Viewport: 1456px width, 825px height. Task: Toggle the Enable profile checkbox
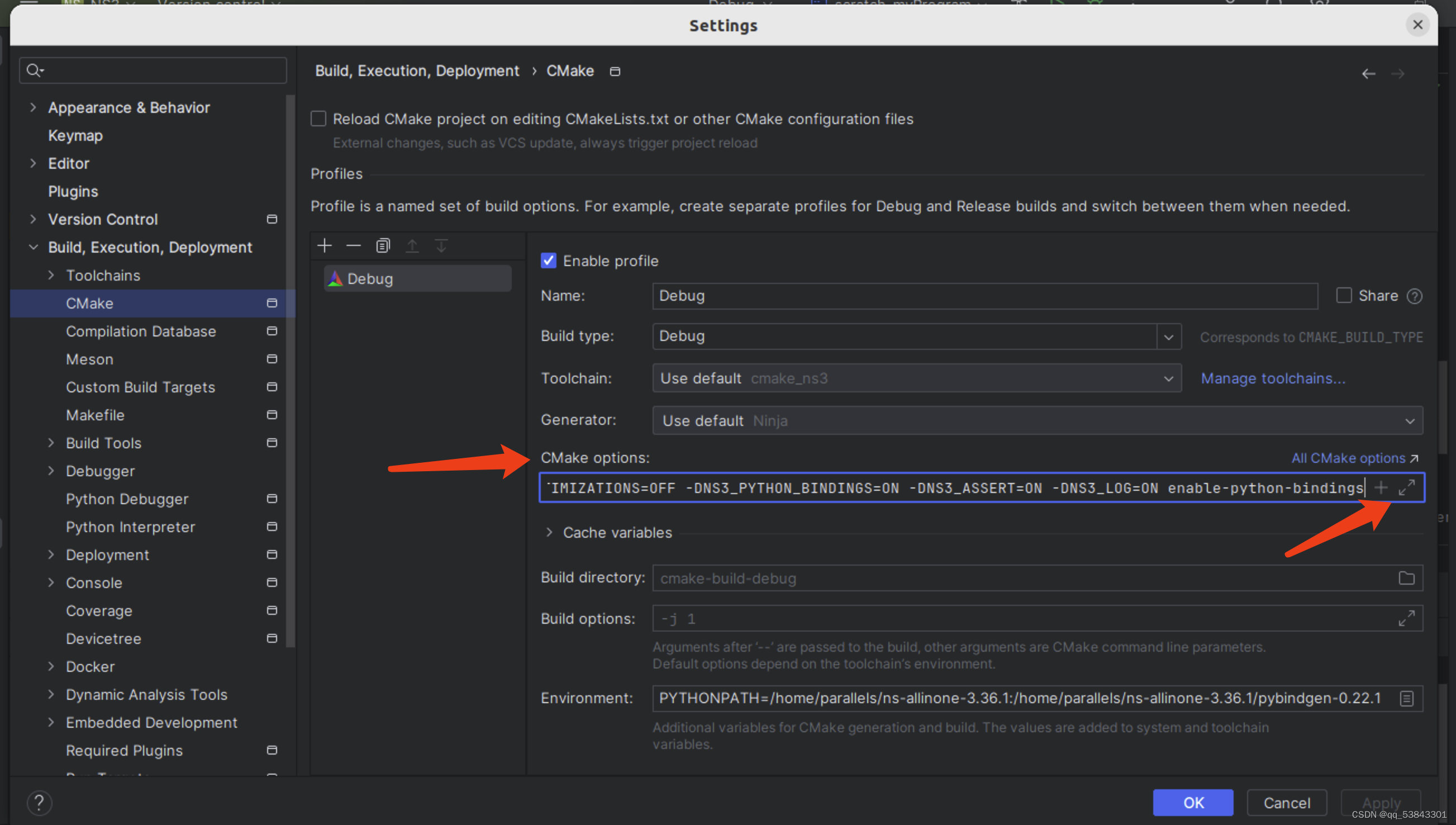(x=548, y=260)
